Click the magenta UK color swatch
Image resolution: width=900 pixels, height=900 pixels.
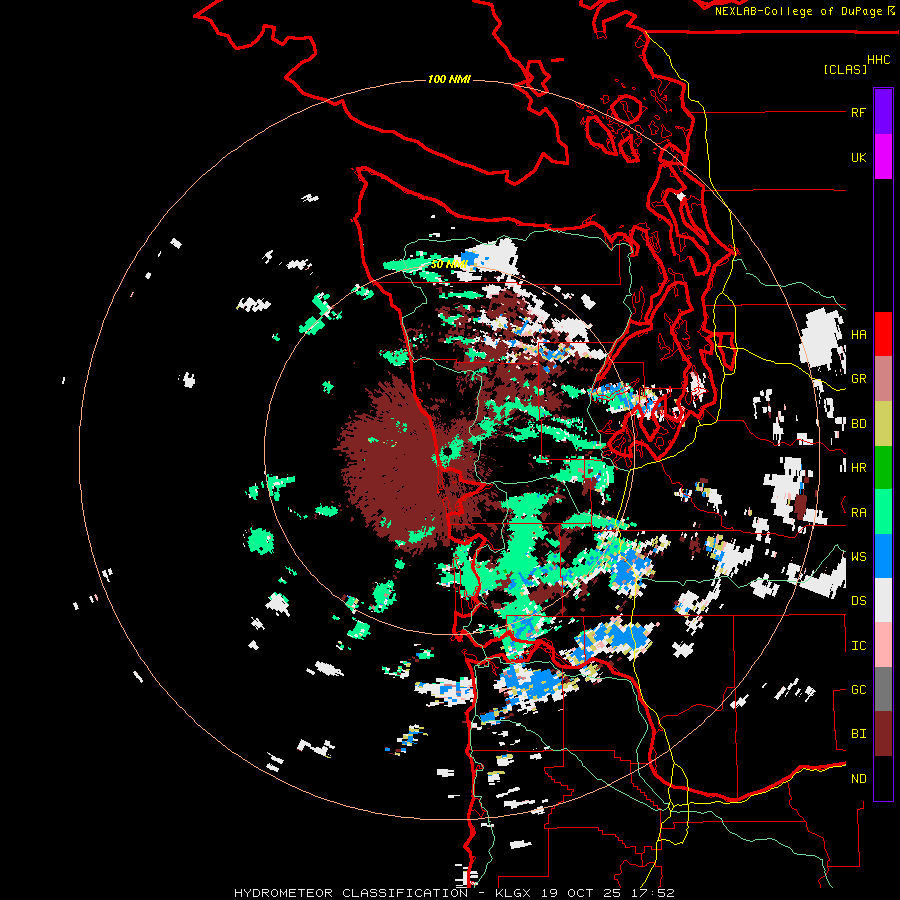tap(883, 157)
